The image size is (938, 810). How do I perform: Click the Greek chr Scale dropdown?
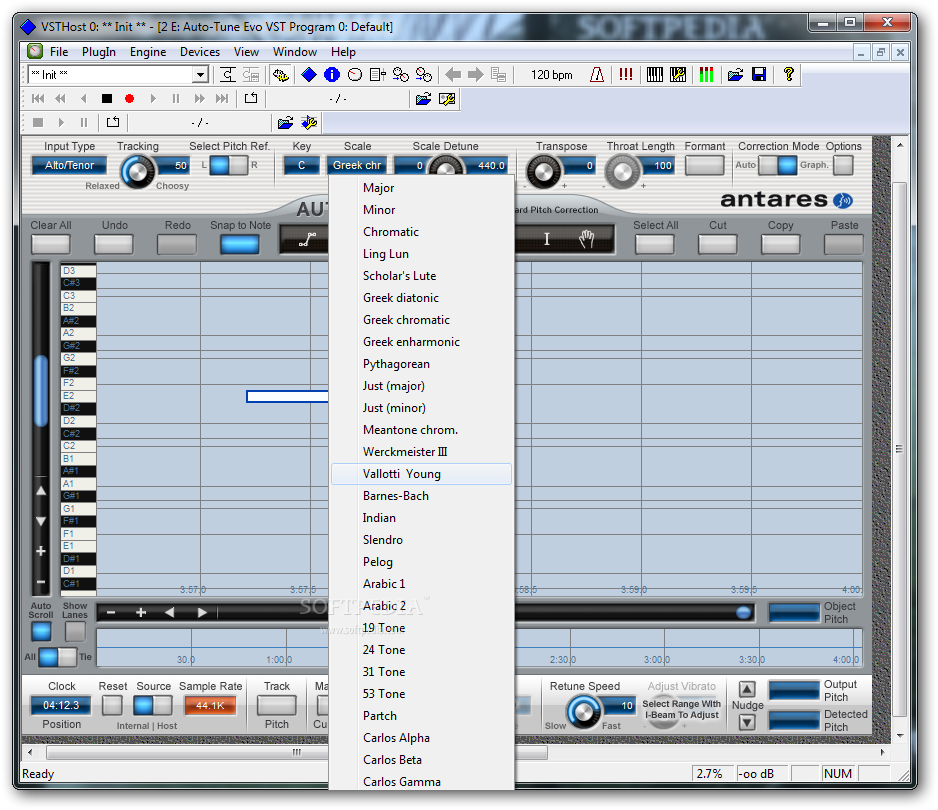(357, 165)
